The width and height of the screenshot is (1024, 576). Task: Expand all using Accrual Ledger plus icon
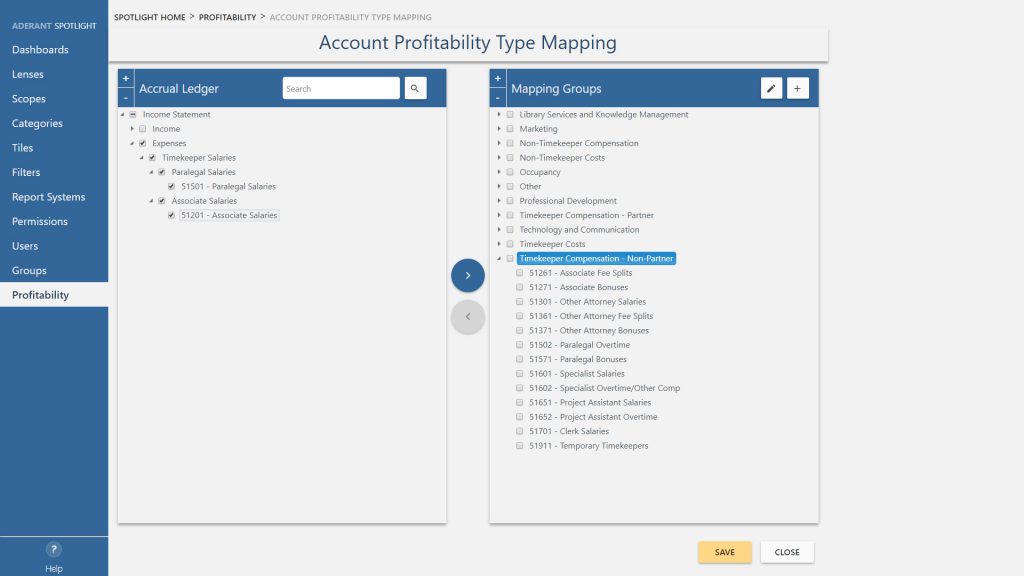(125, 79)
